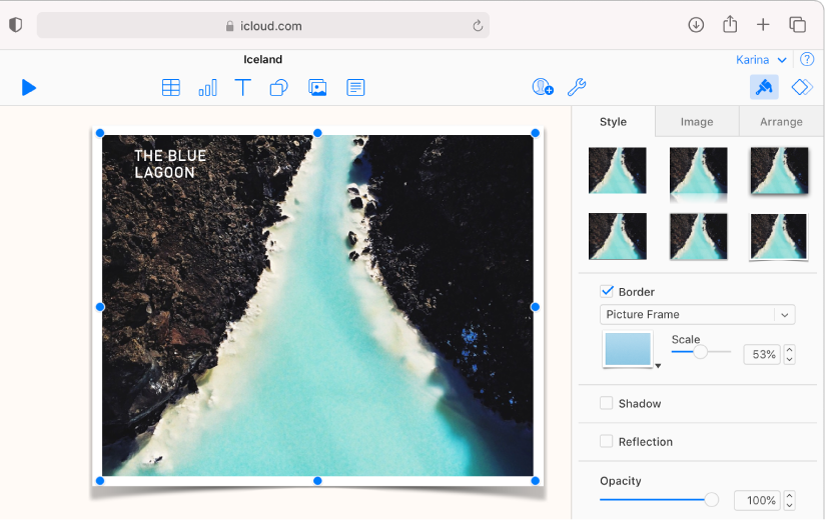Open the frame style swatch picker
This screenshot has height=522, width=826.
(629, 351)
